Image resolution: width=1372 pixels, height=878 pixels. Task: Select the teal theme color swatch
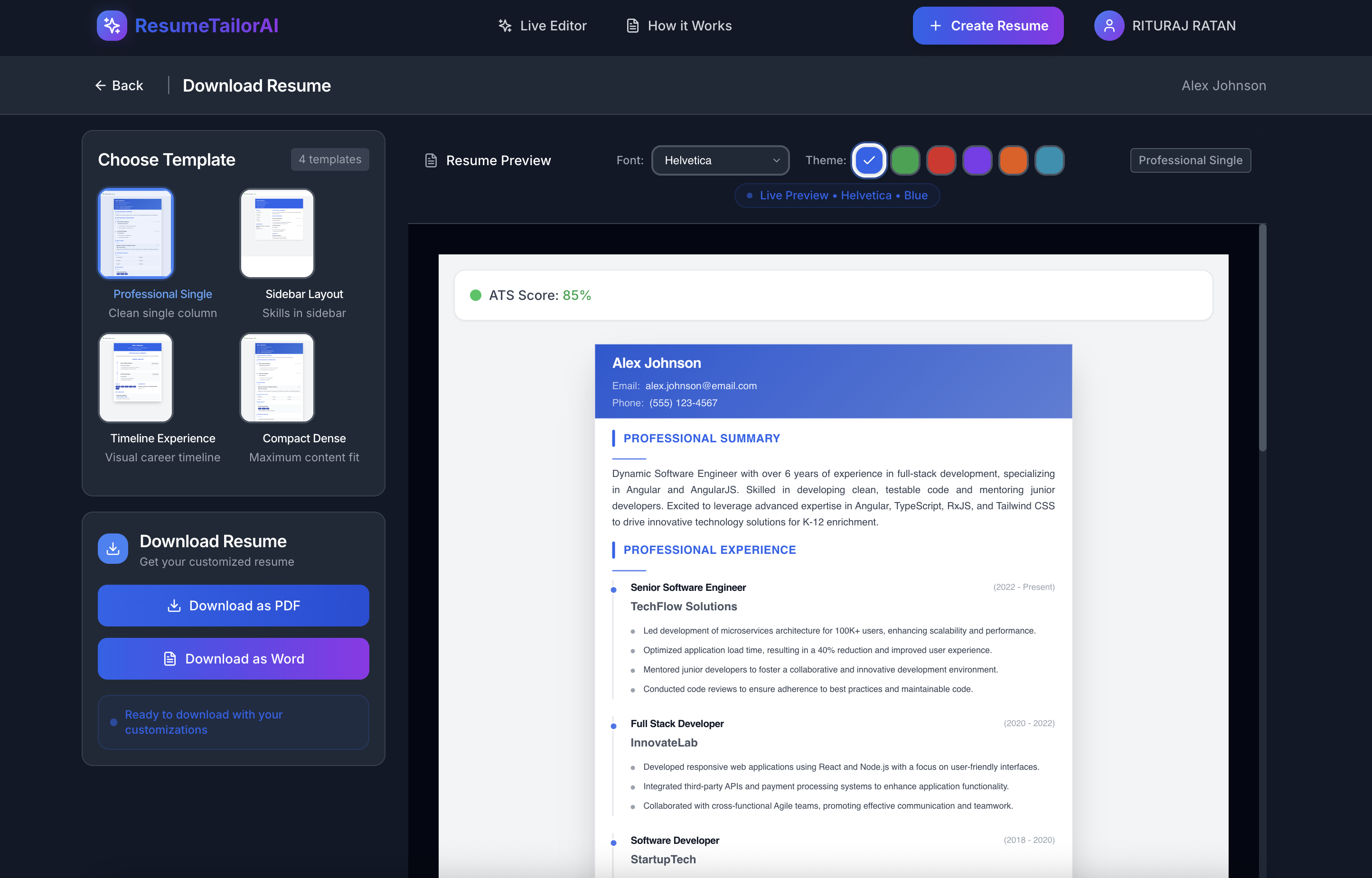(x=1049, y=160)
